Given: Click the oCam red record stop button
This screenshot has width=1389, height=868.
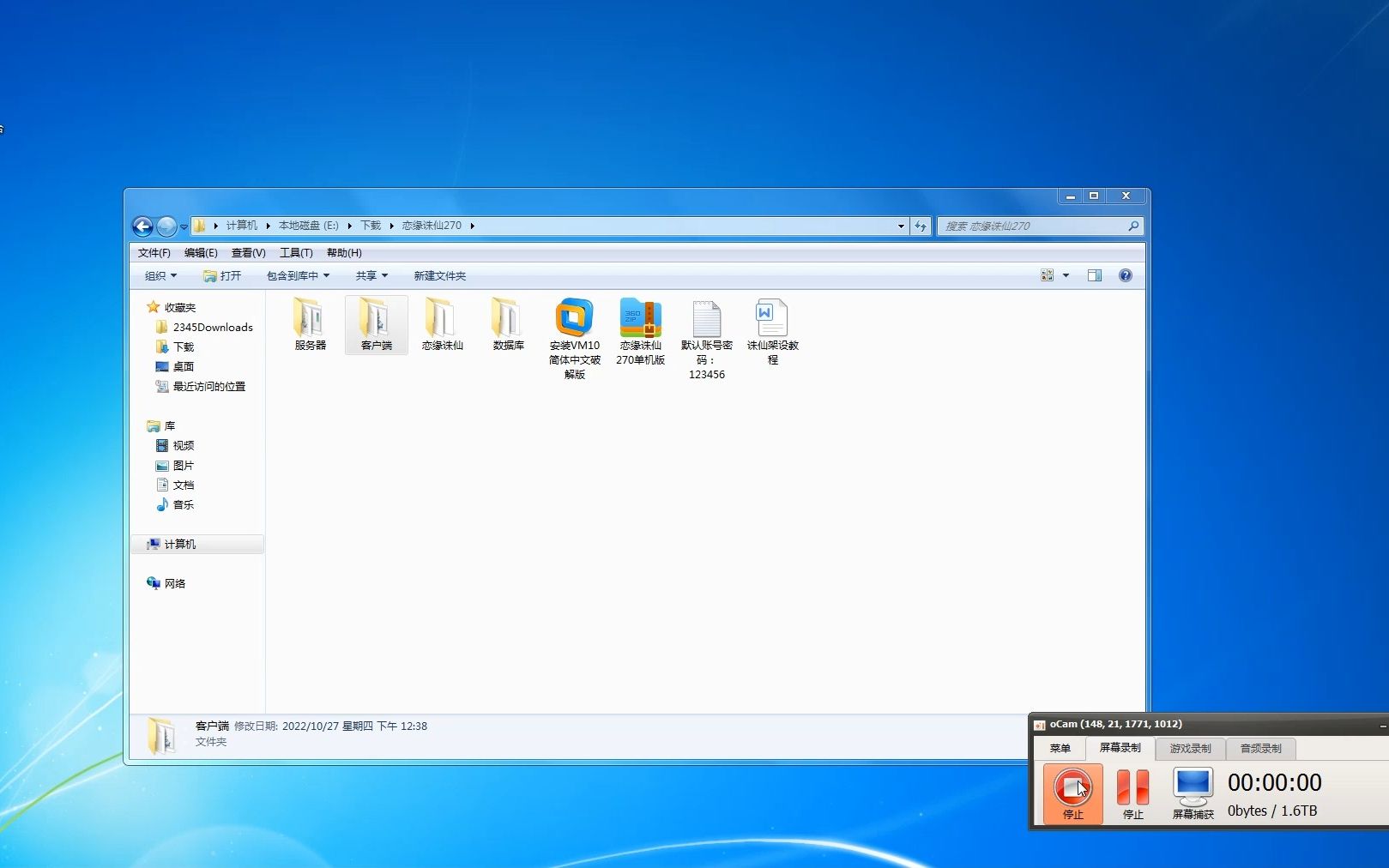Looking at the screenshot, I should point(1072,793).
